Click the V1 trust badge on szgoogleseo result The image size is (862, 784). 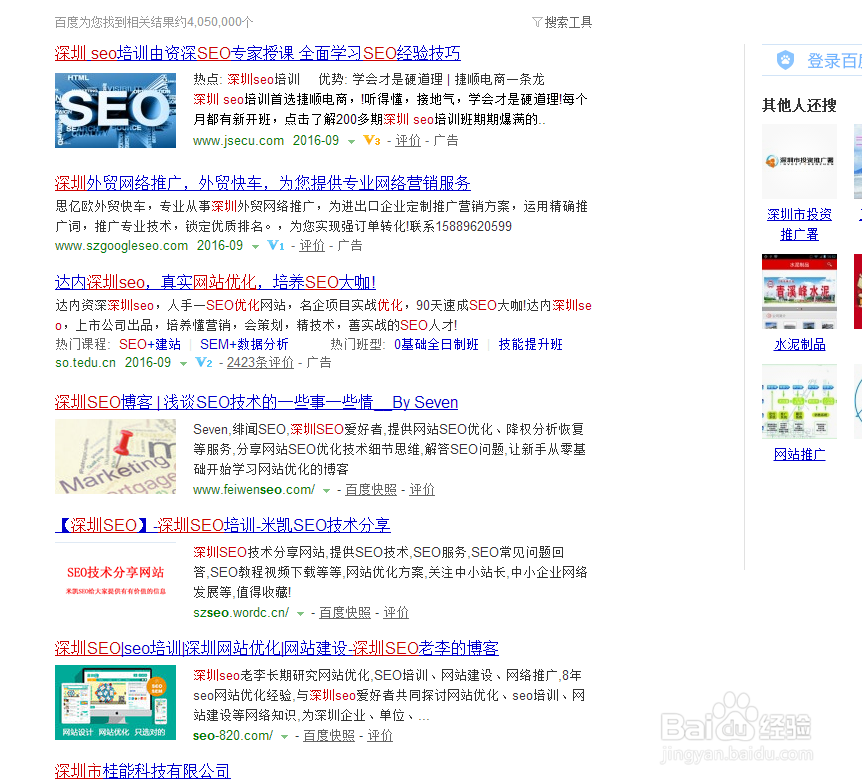click(x=276, y=246)
